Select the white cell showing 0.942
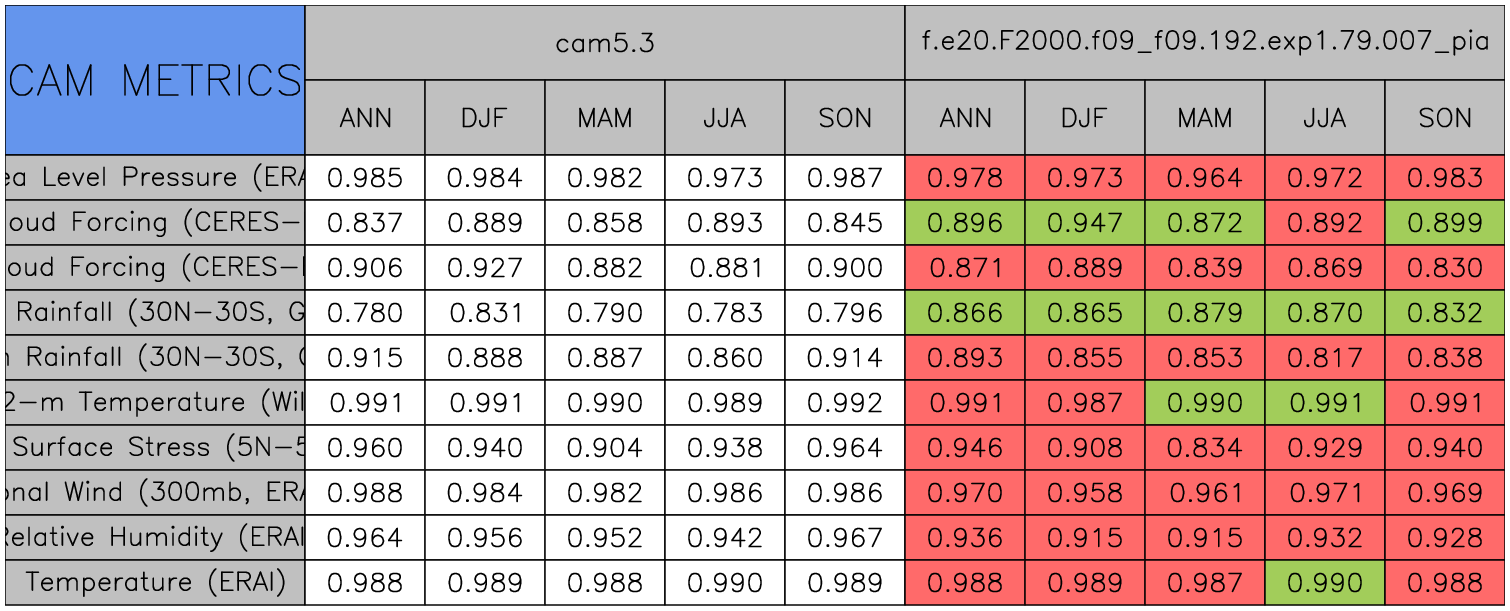The image size is (1510, 611). pos(725,538)
